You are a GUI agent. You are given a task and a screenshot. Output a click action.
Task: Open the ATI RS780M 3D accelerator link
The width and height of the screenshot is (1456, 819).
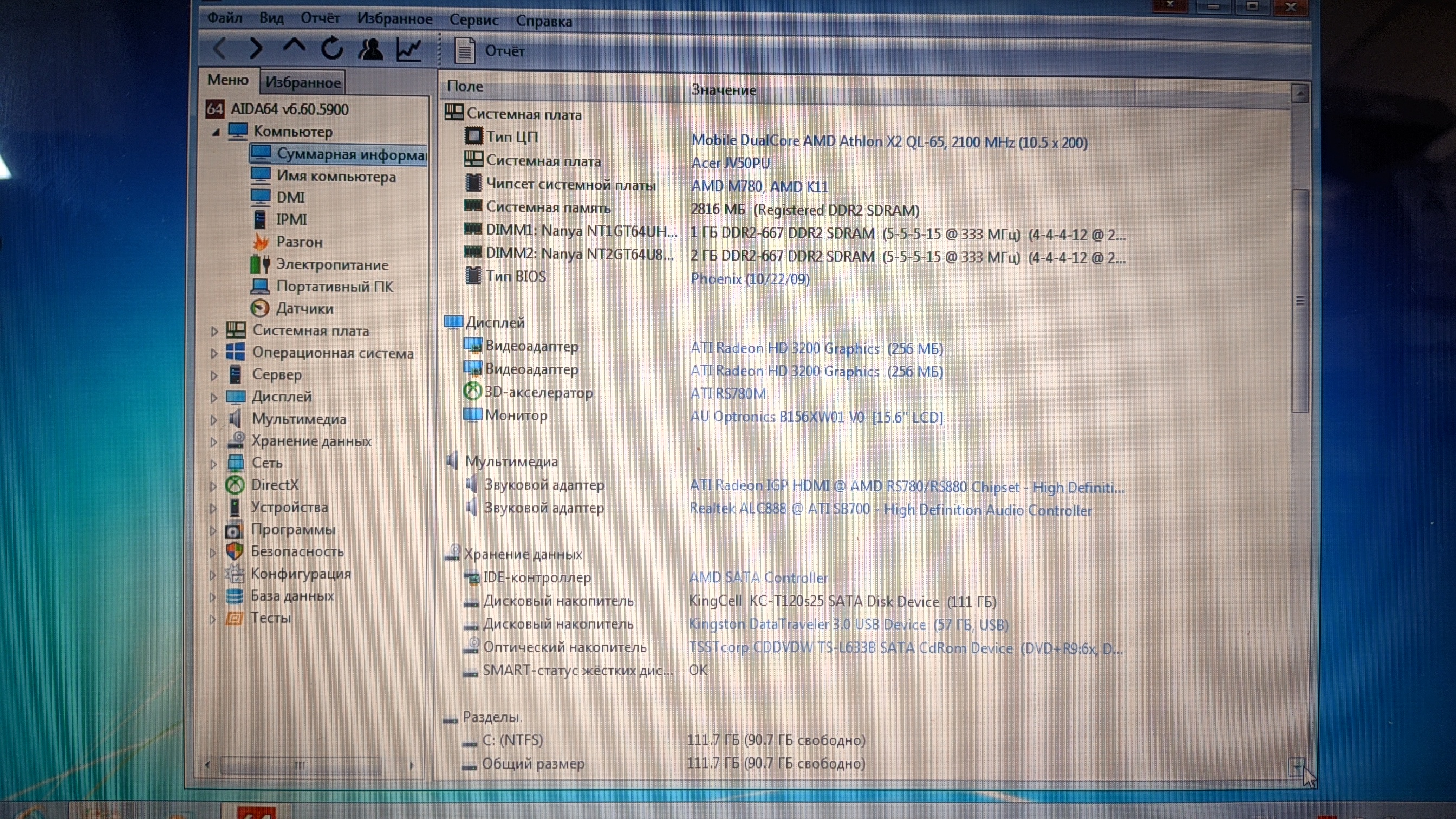coord(728,393)
